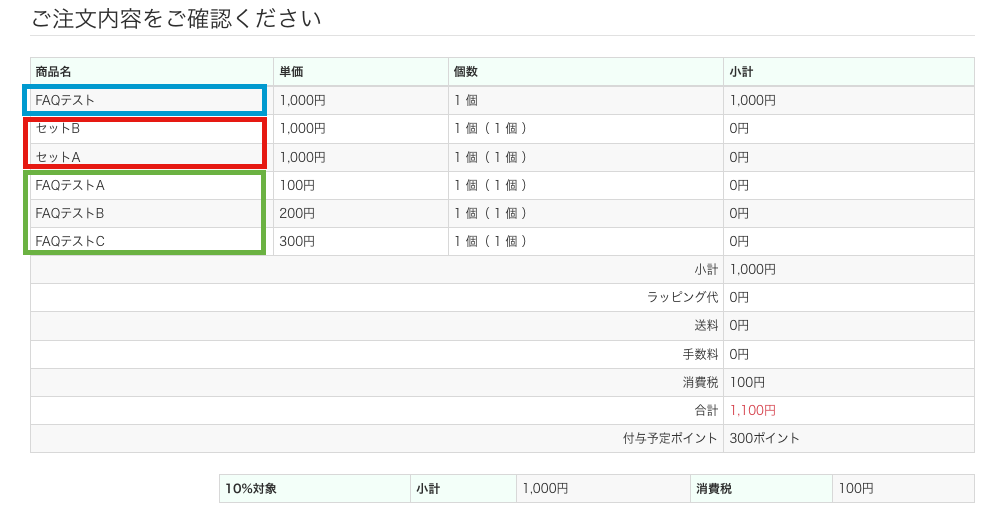
Task: Click the 付与予定ポイント label
Action: (671, 438)
